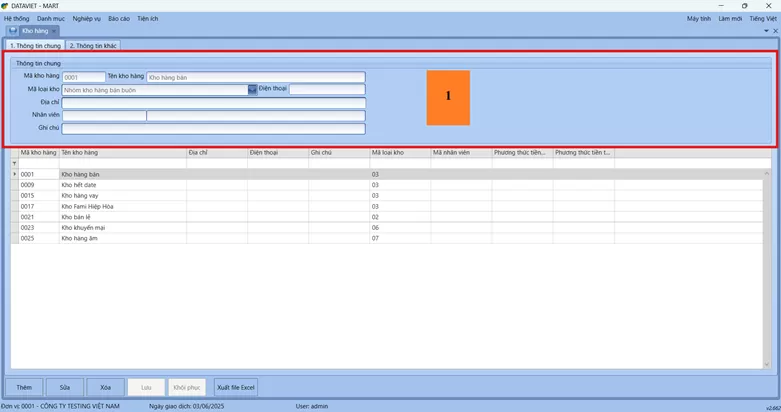Open the Báo cáo menu
Viewport: 781px width, 412px height.
pos(118,18)
